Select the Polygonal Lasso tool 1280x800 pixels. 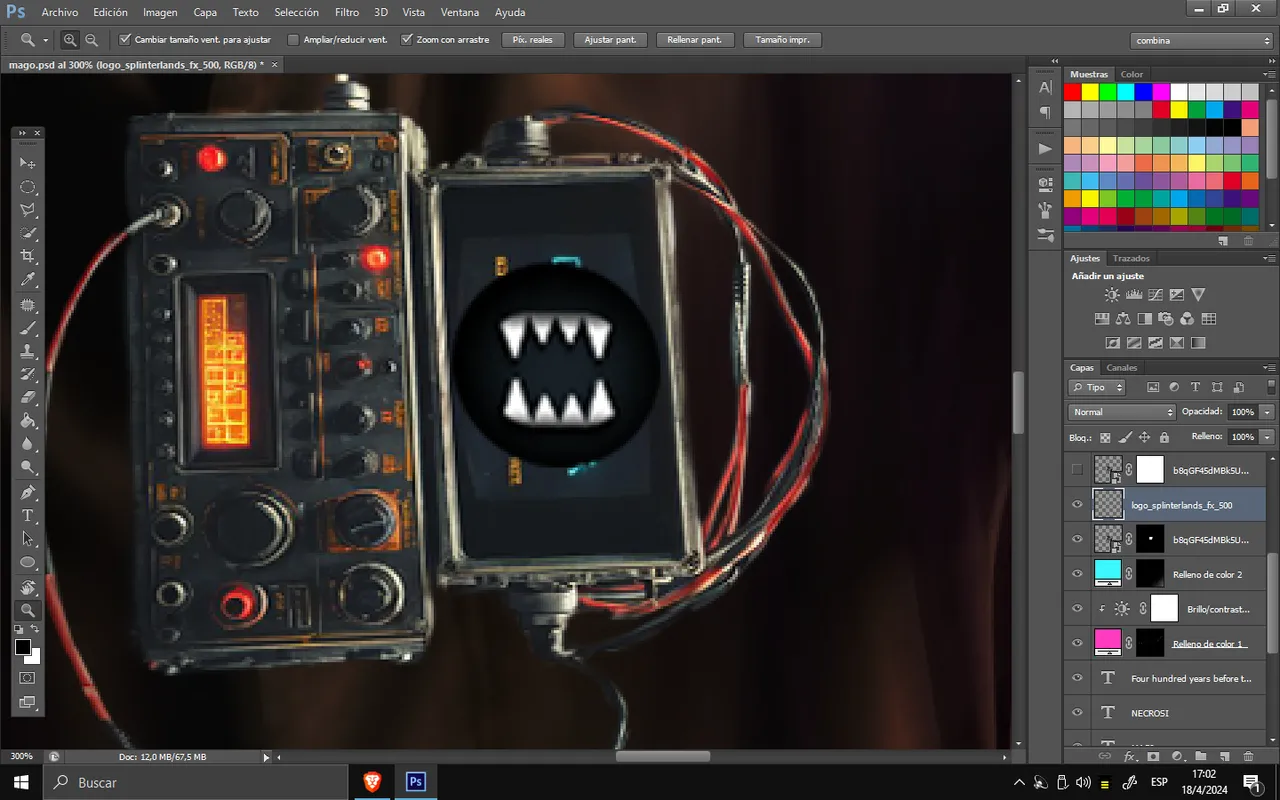point(28,210)
